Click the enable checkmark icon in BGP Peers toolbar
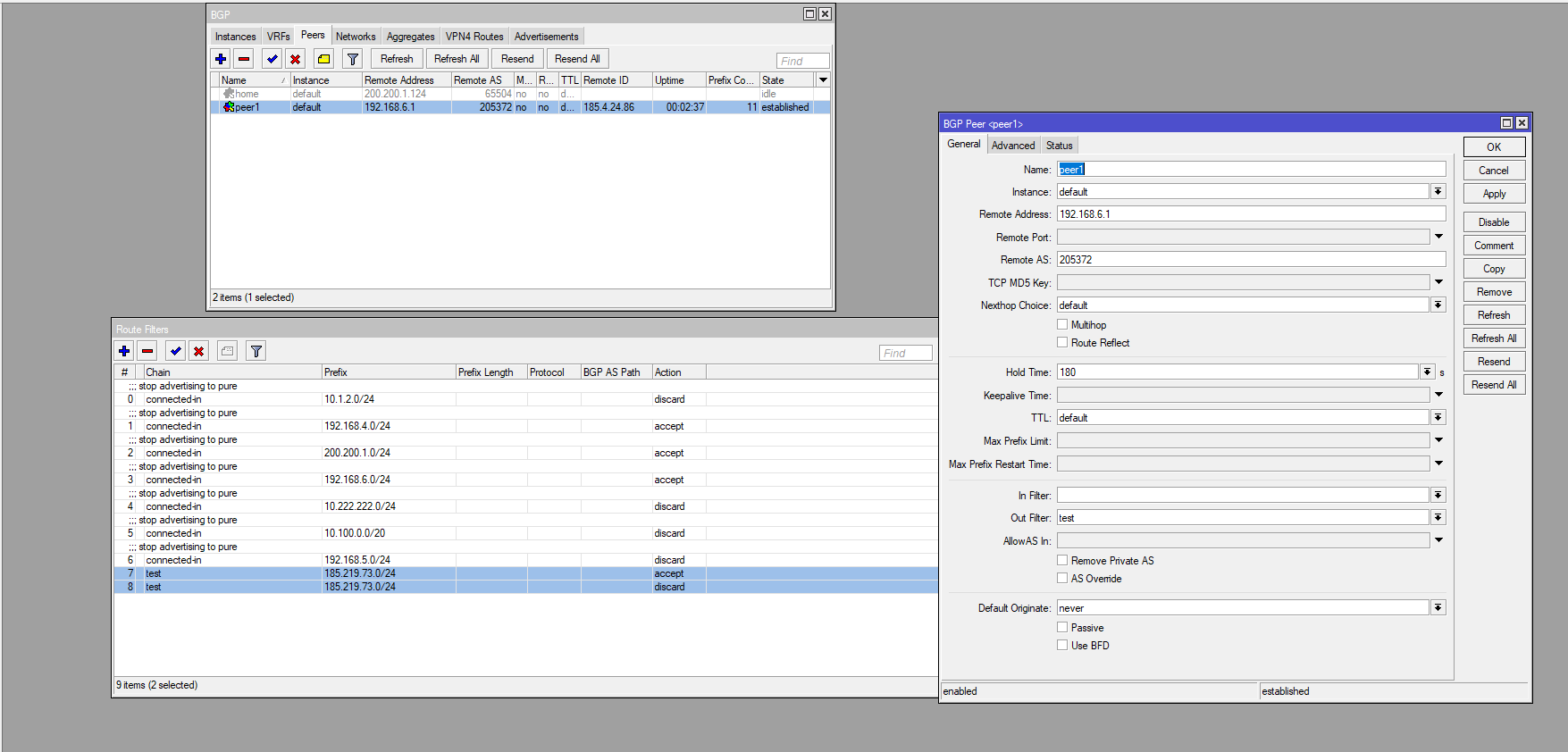 click(x=273, y=59)
